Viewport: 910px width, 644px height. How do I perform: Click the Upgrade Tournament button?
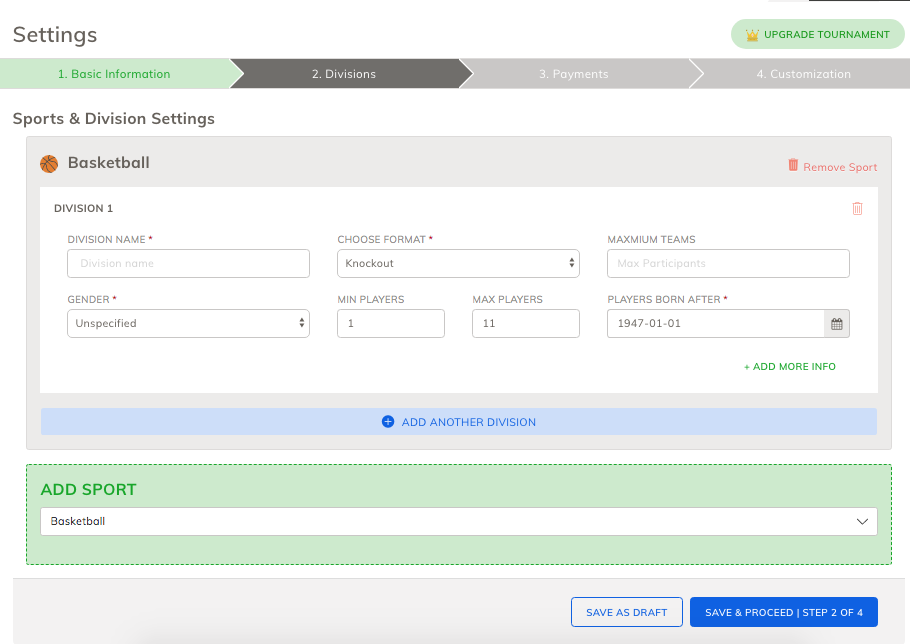818,34
